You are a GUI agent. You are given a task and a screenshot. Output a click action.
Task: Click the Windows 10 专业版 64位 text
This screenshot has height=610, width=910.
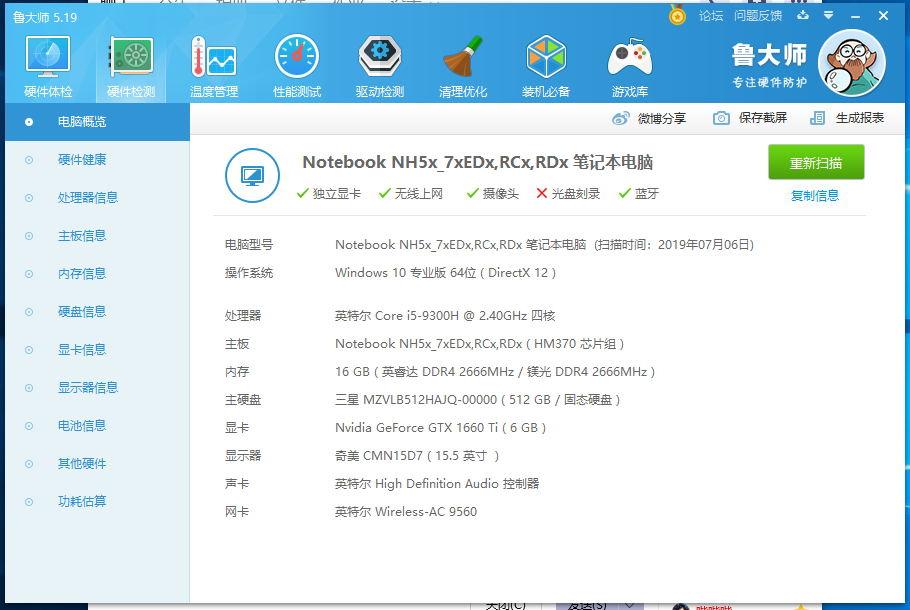(446, 273)
